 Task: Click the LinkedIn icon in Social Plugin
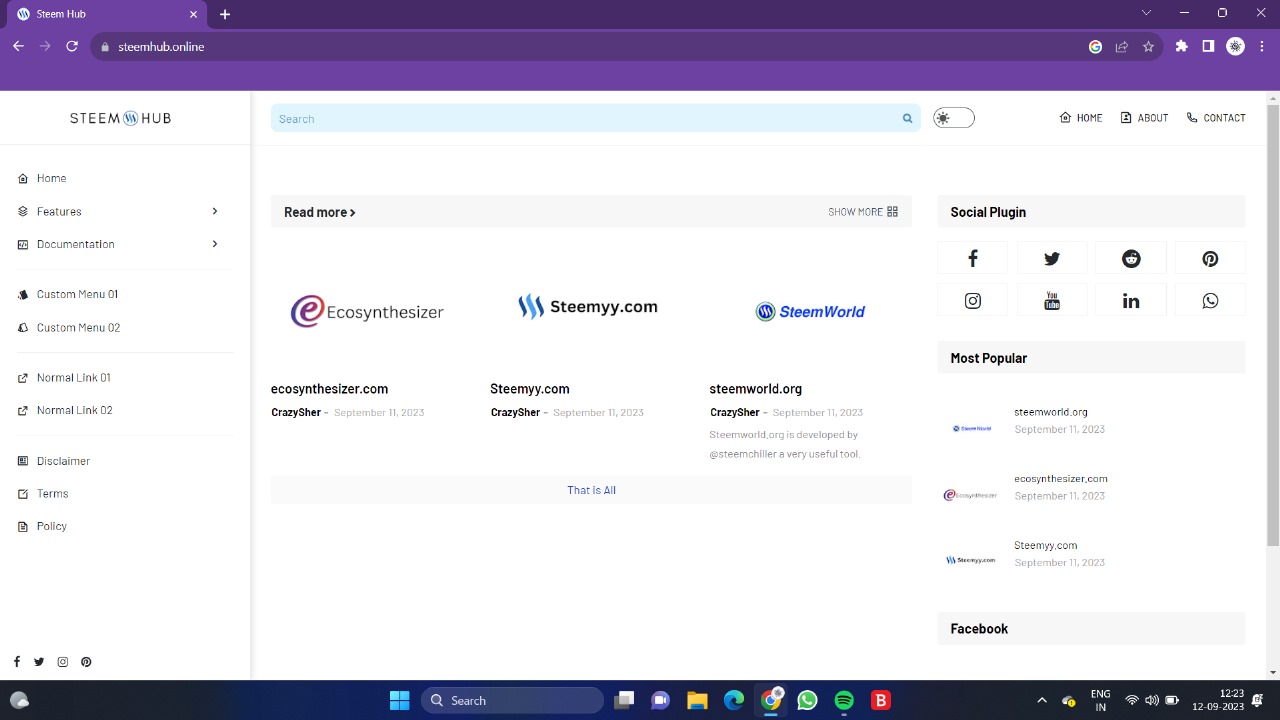click(1131, 300)
